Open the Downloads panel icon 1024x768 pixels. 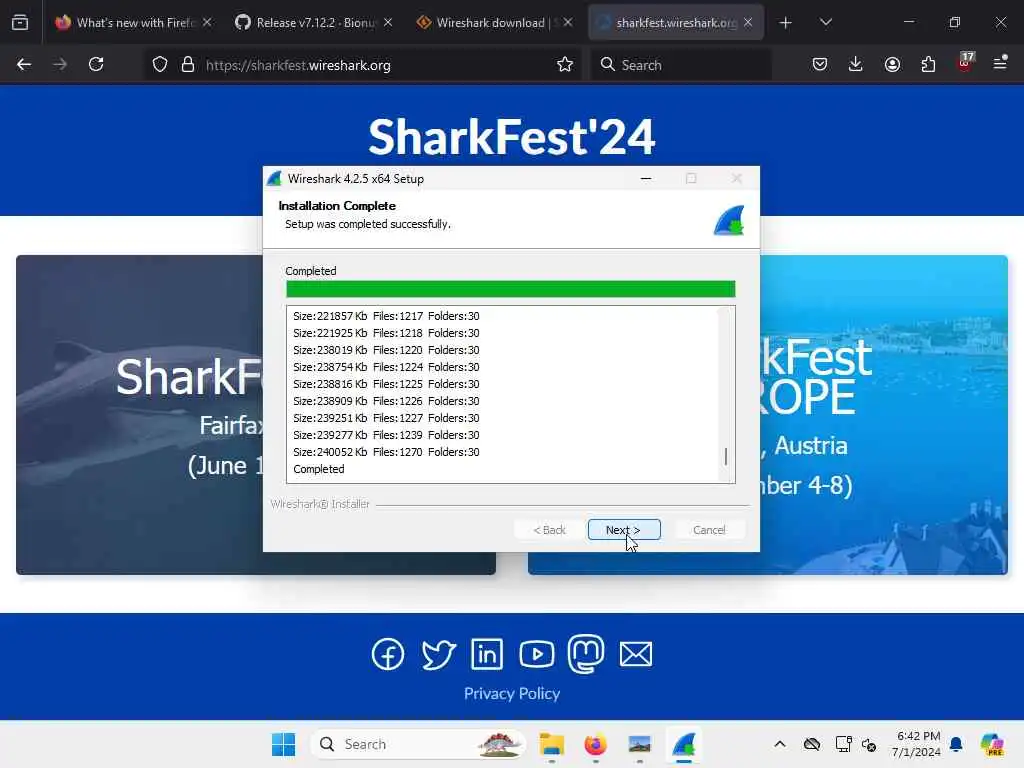pyautogui.click(x=856, y=65)
